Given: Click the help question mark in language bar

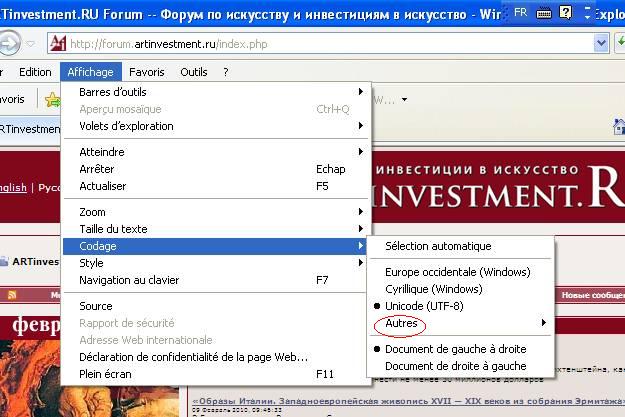Looking at the screenshot, I should pos(565,11).
